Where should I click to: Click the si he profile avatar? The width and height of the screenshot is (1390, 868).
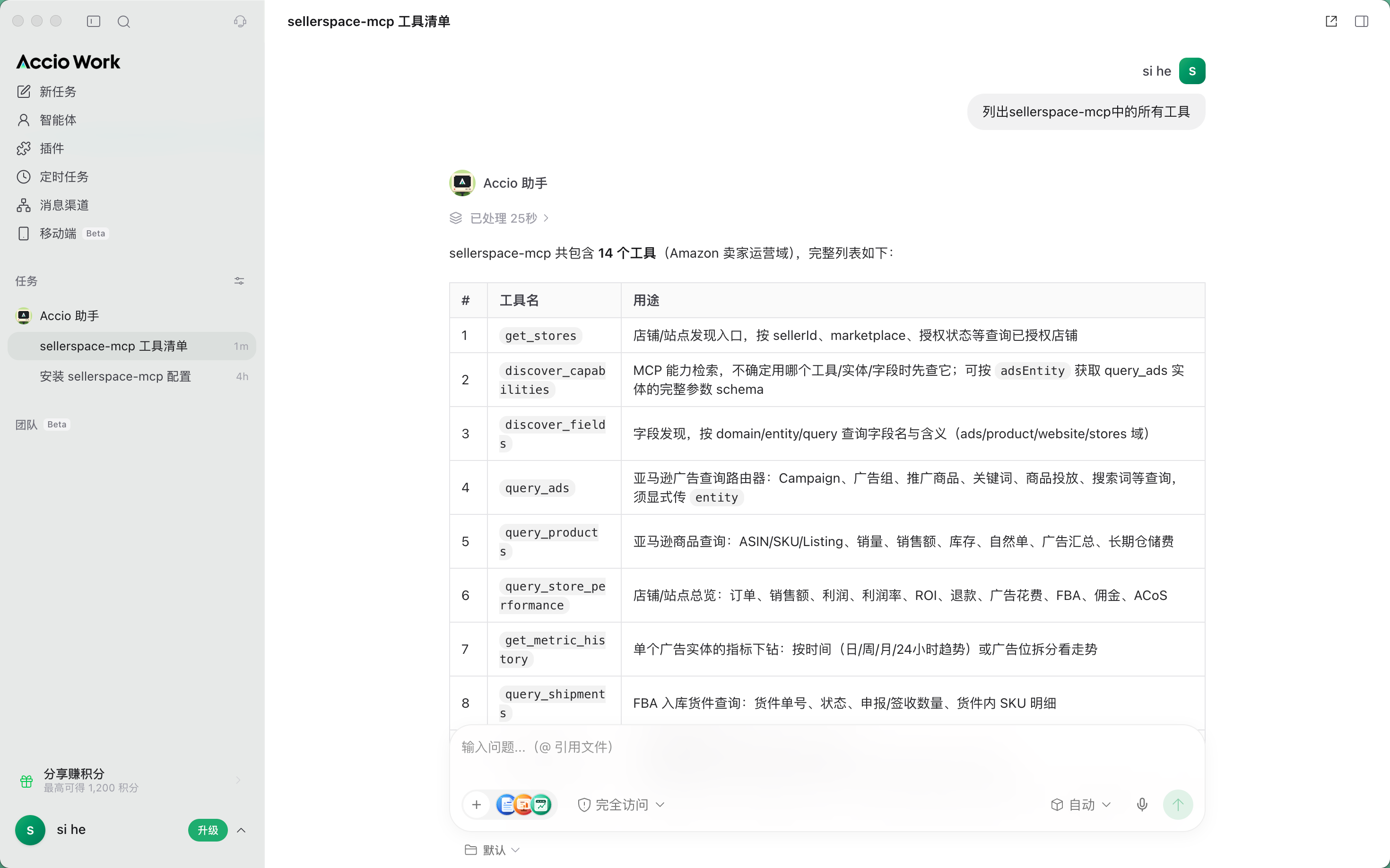(30, 830)
